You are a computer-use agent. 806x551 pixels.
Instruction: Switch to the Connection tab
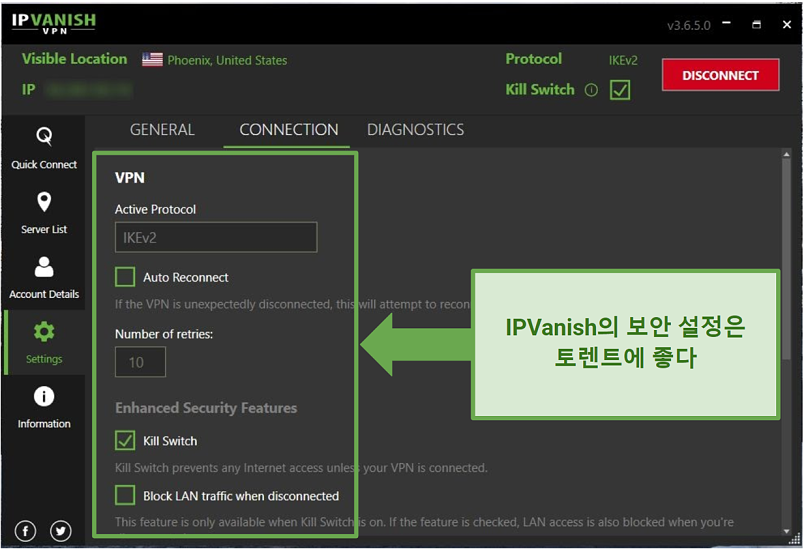click(288, 130)
